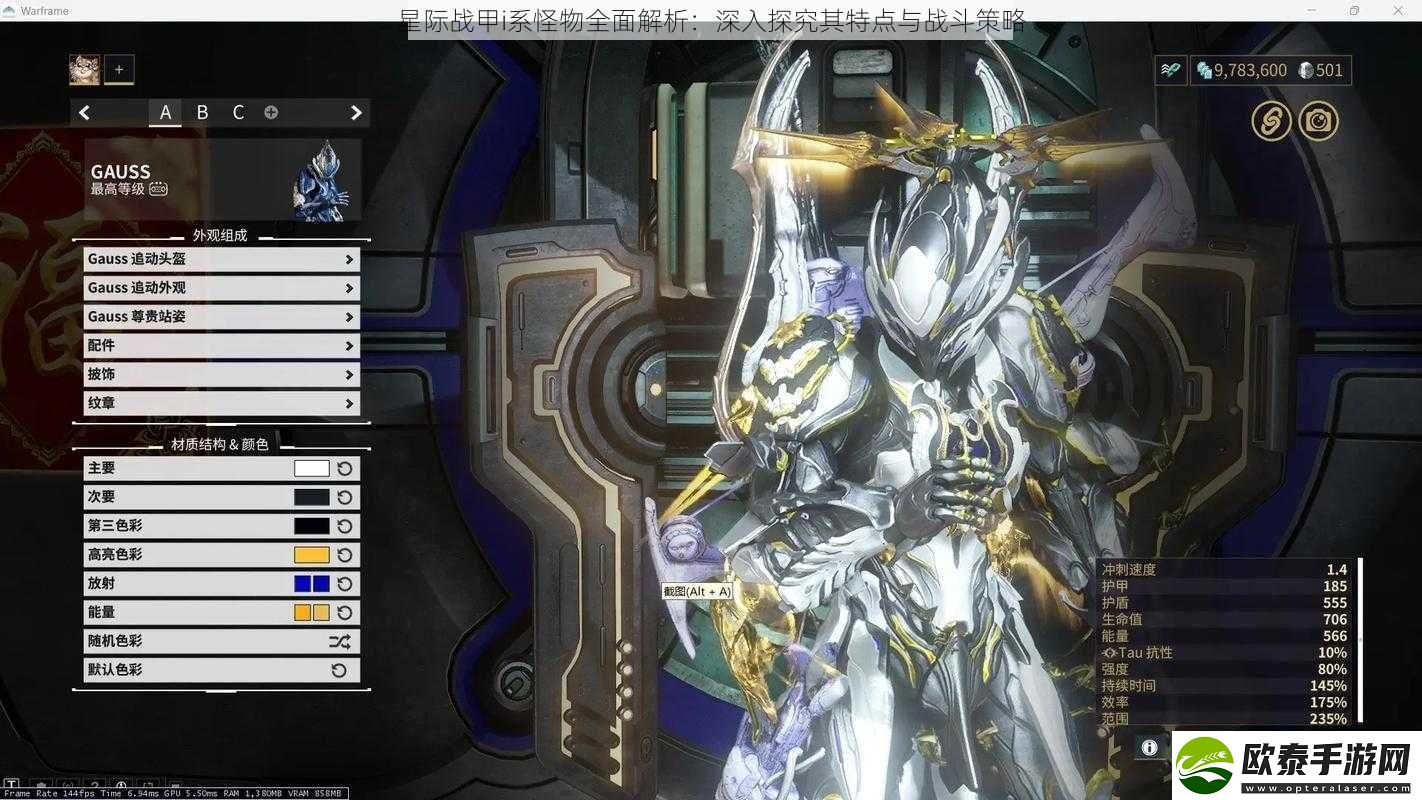Reset the 能量 energy color
Image resolution: width=1422 pixels, height=800 pixels.
(345, 613)
